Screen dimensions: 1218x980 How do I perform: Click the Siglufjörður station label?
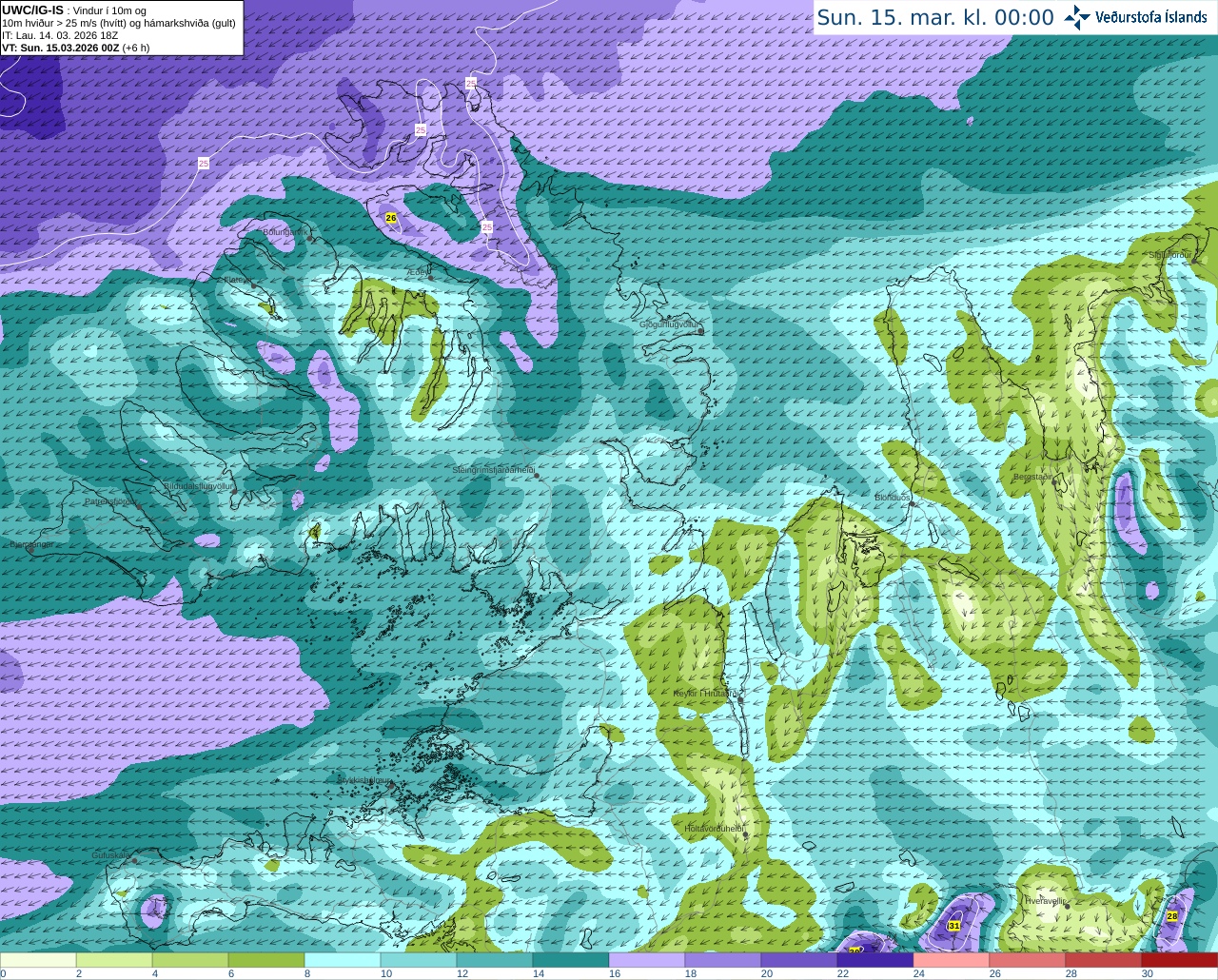coord(1170,255)
